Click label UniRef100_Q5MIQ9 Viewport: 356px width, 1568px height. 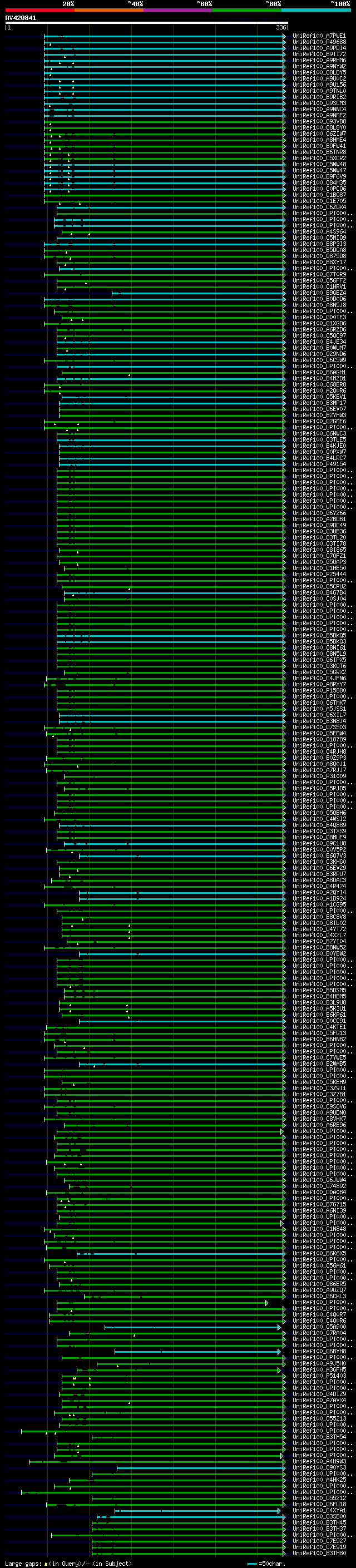pyautogui.click(x=319, y=238)
